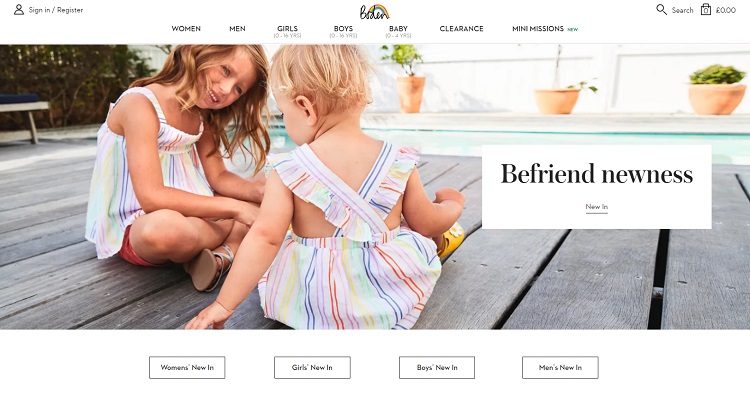Click the user account profile icon
Screen dimensions: 750x404
pos(19,10)
